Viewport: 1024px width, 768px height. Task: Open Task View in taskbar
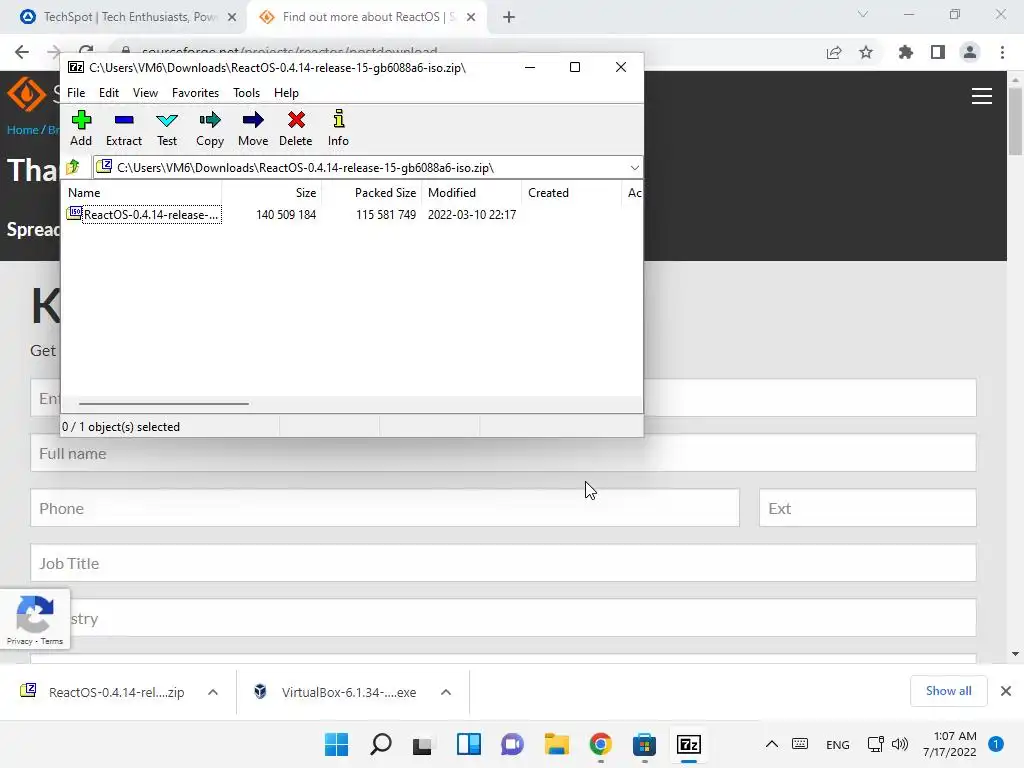click(423, 744)
